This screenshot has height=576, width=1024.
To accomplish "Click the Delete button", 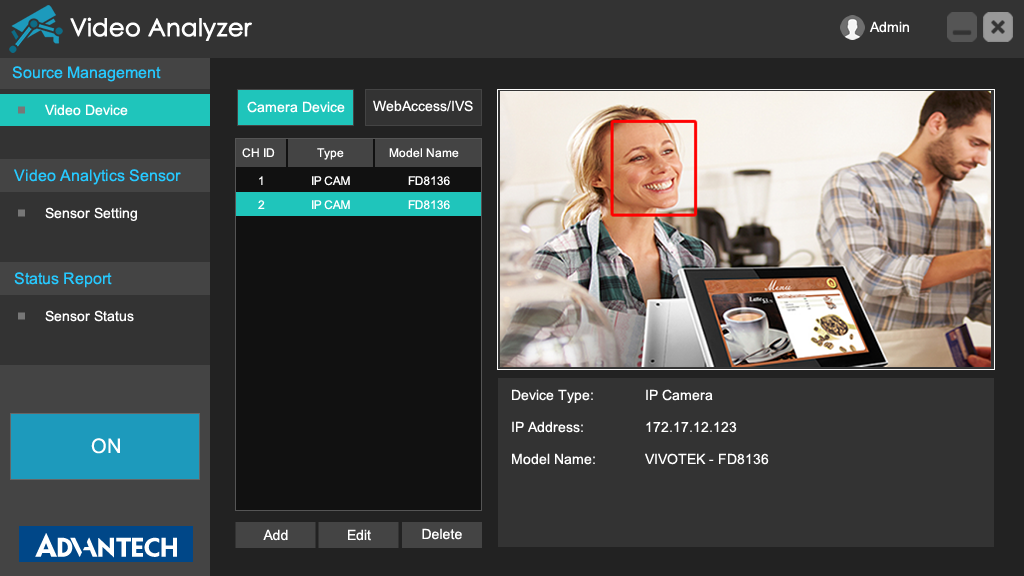I will tap(442, 535).
